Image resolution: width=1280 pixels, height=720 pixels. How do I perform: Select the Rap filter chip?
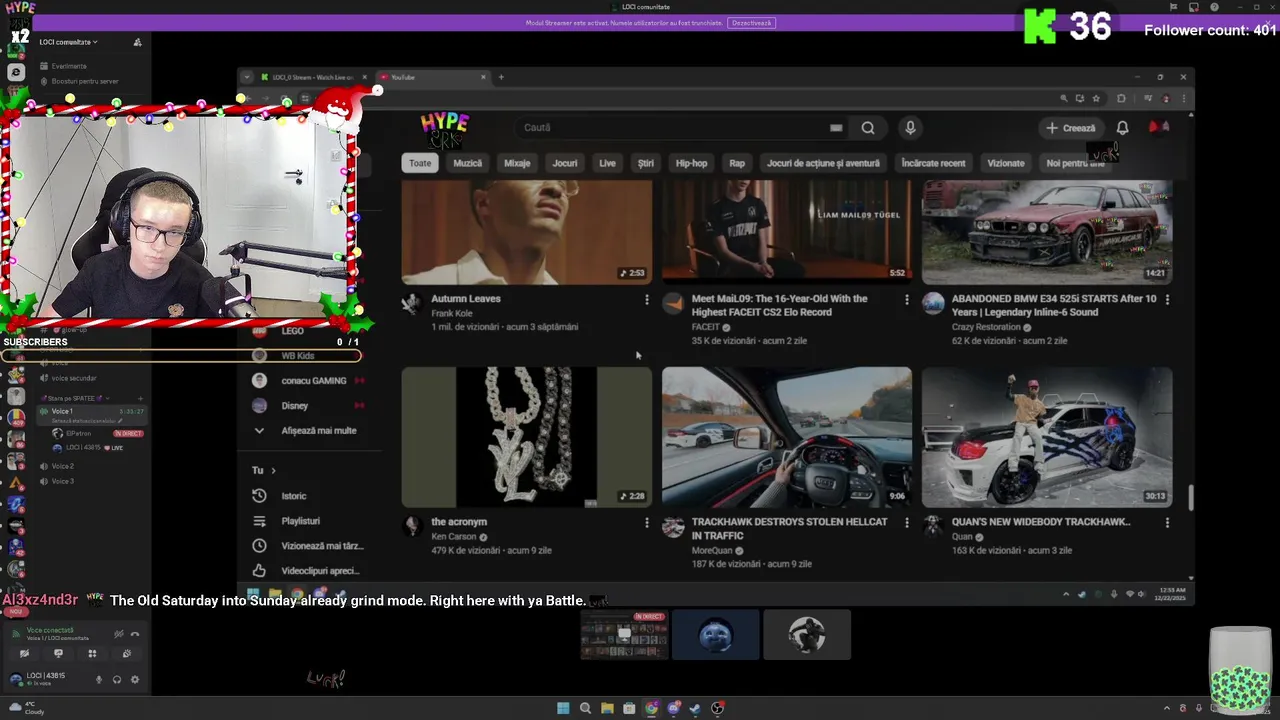(x=737, y=163)
